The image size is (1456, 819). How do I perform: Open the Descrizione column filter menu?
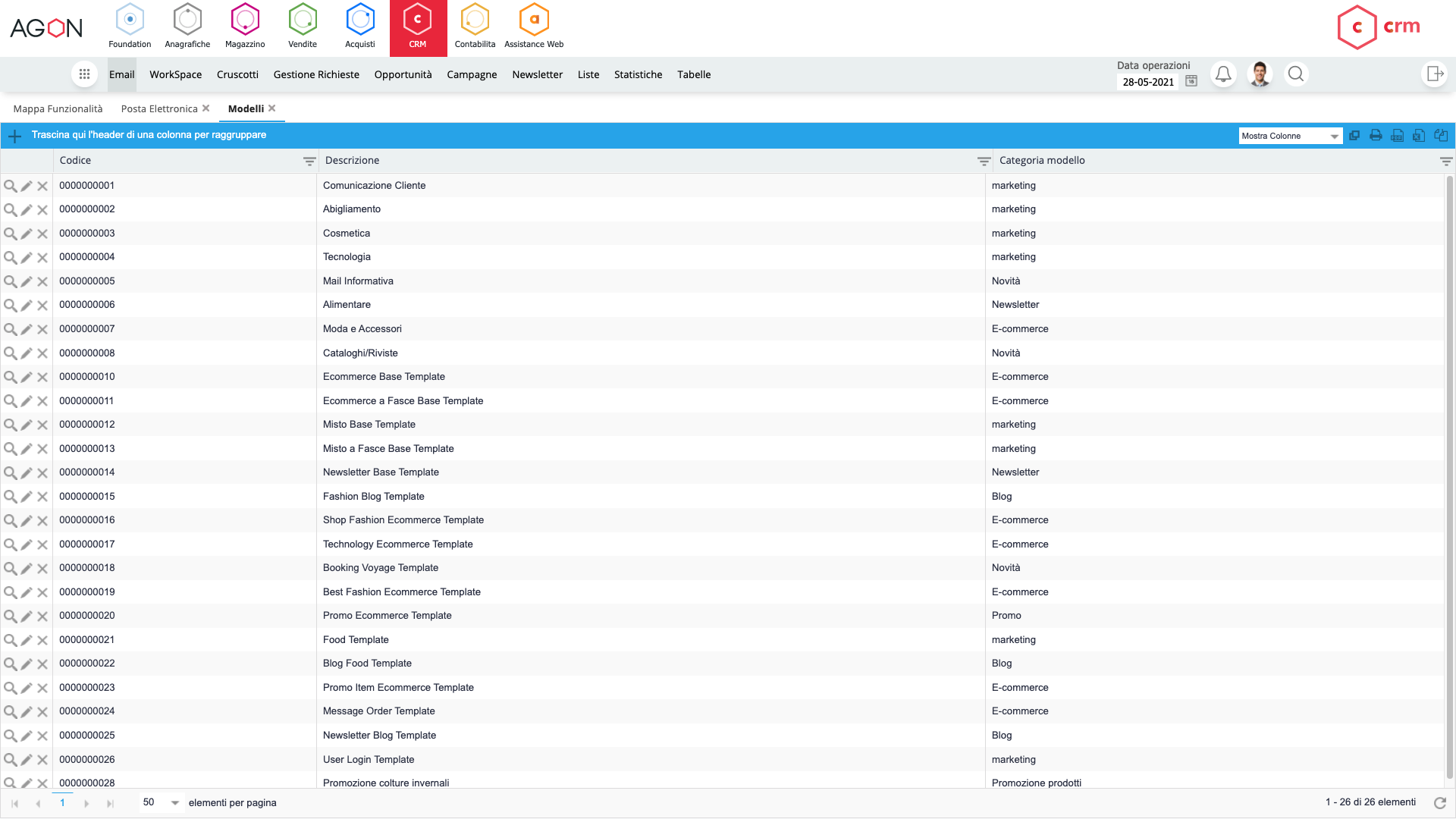tap(984, 161)
